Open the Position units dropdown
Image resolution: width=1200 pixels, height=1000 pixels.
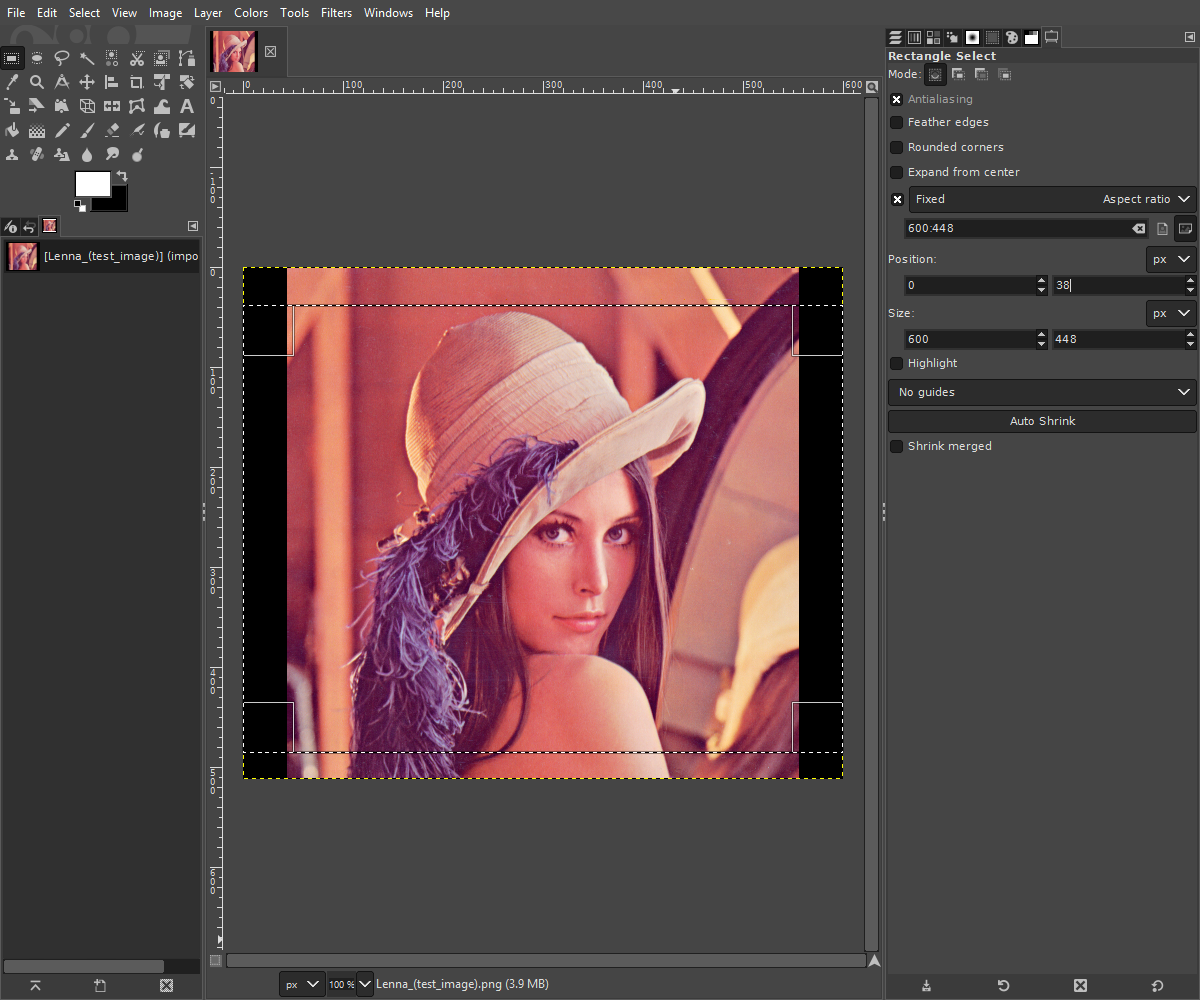click(x=1170, y=259)
